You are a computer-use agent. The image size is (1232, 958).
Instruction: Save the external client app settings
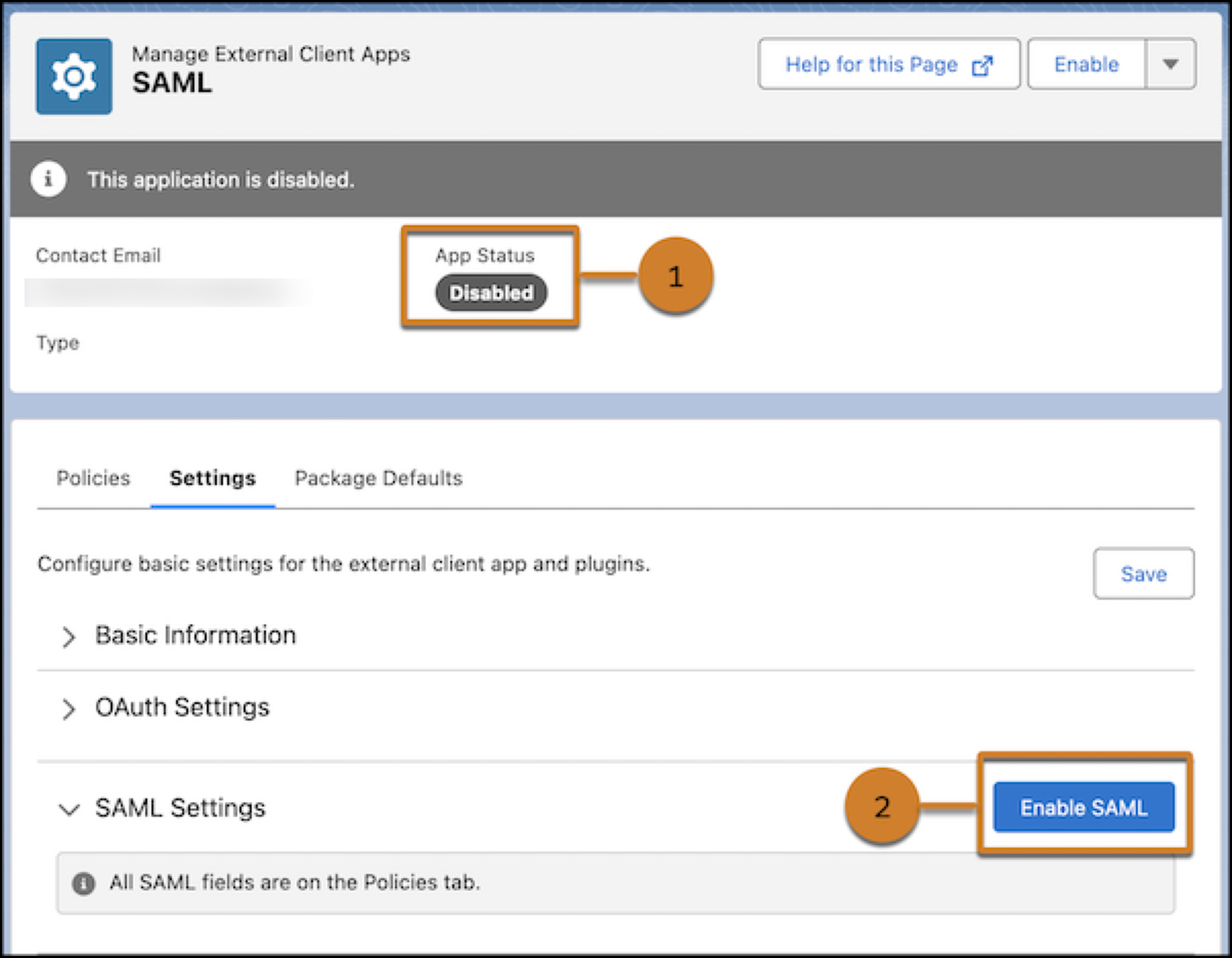coord(1143,574)
